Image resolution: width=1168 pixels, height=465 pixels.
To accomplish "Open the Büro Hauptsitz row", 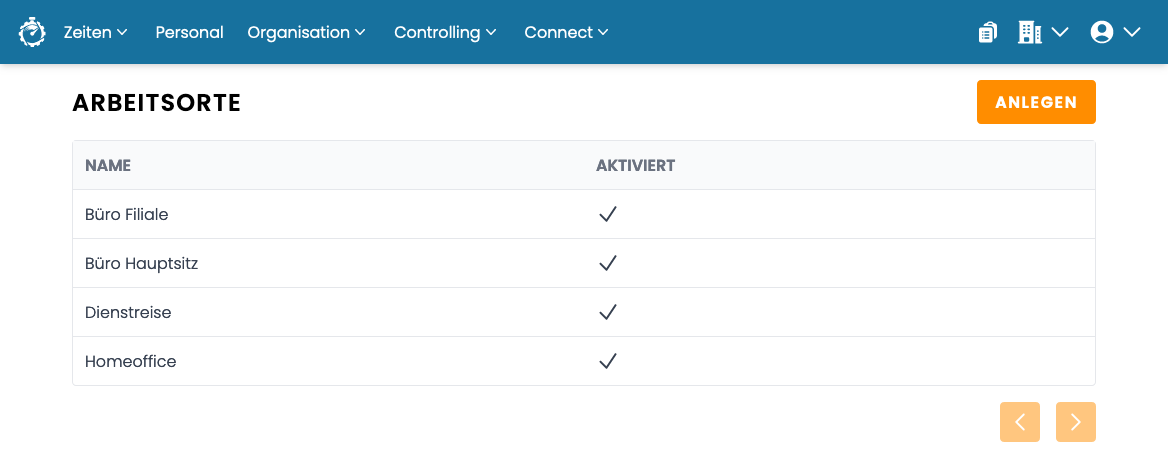I will [584, 263].
